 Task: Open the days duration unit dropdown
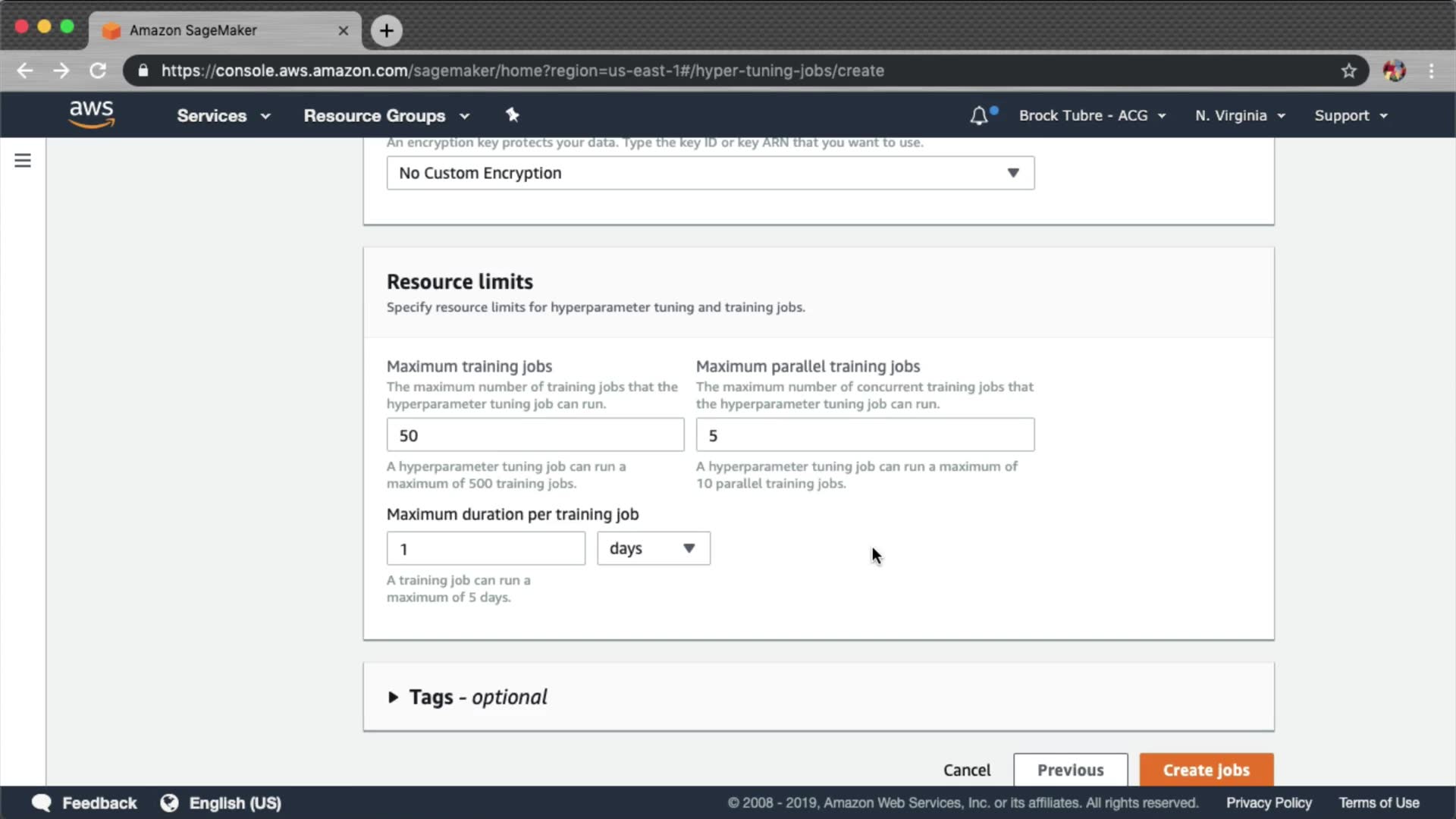pyautogui.click(x=653, y=548)
